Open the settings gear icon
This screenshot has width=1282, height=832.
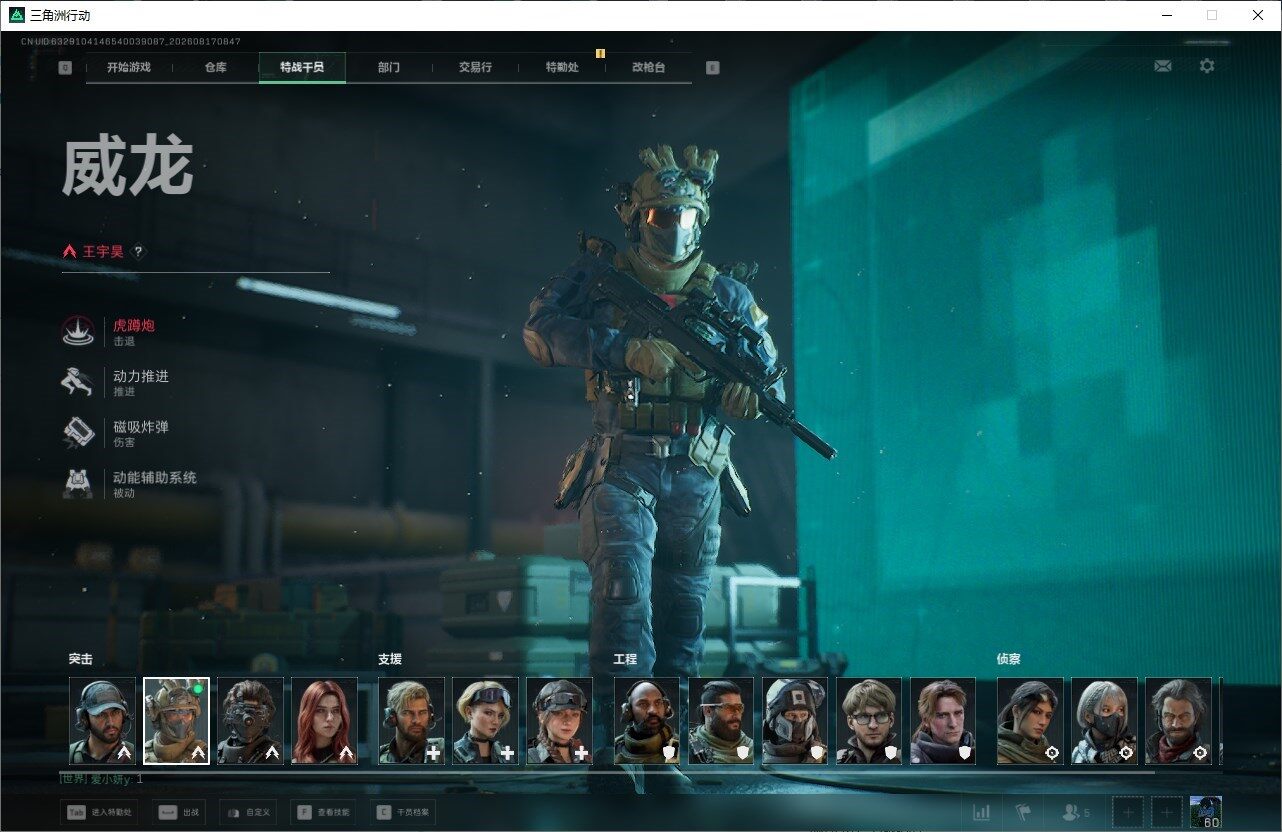click(1207, 66)
